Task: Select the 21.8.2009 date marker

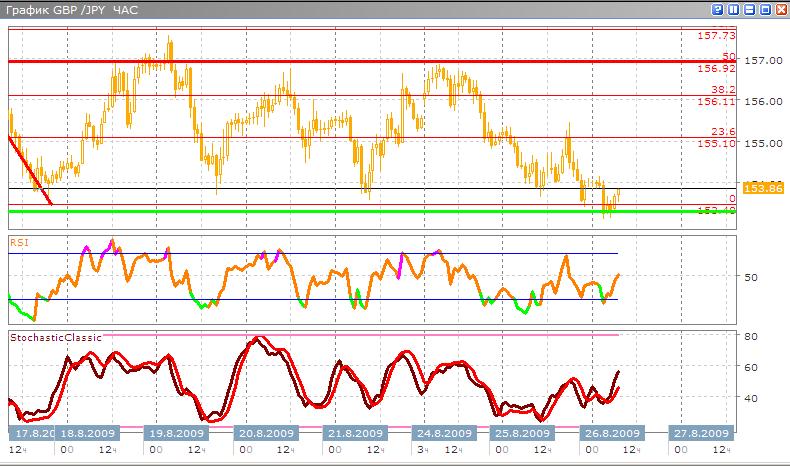Action: 355,433
